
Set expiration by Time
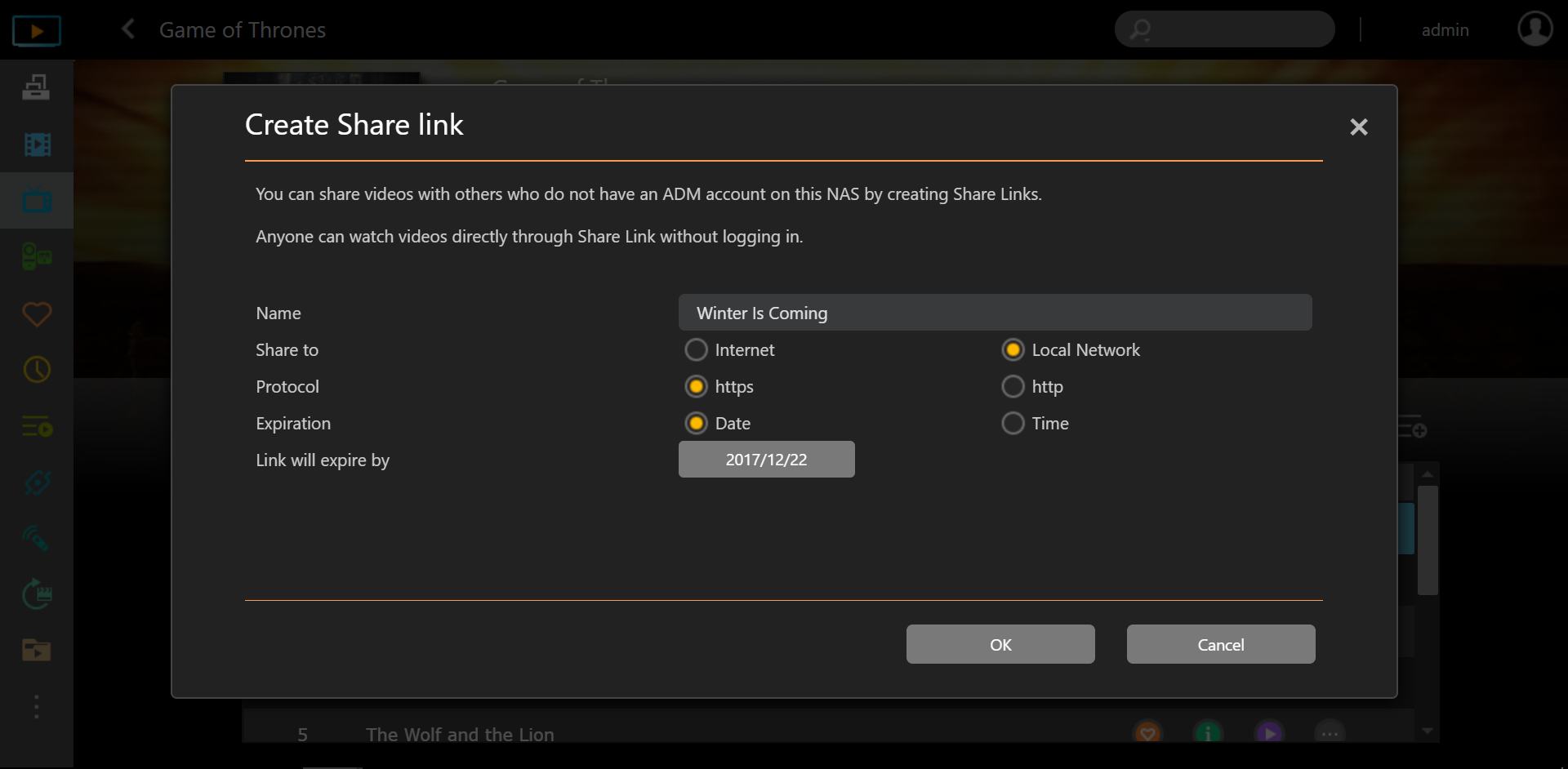[1013, 423]
